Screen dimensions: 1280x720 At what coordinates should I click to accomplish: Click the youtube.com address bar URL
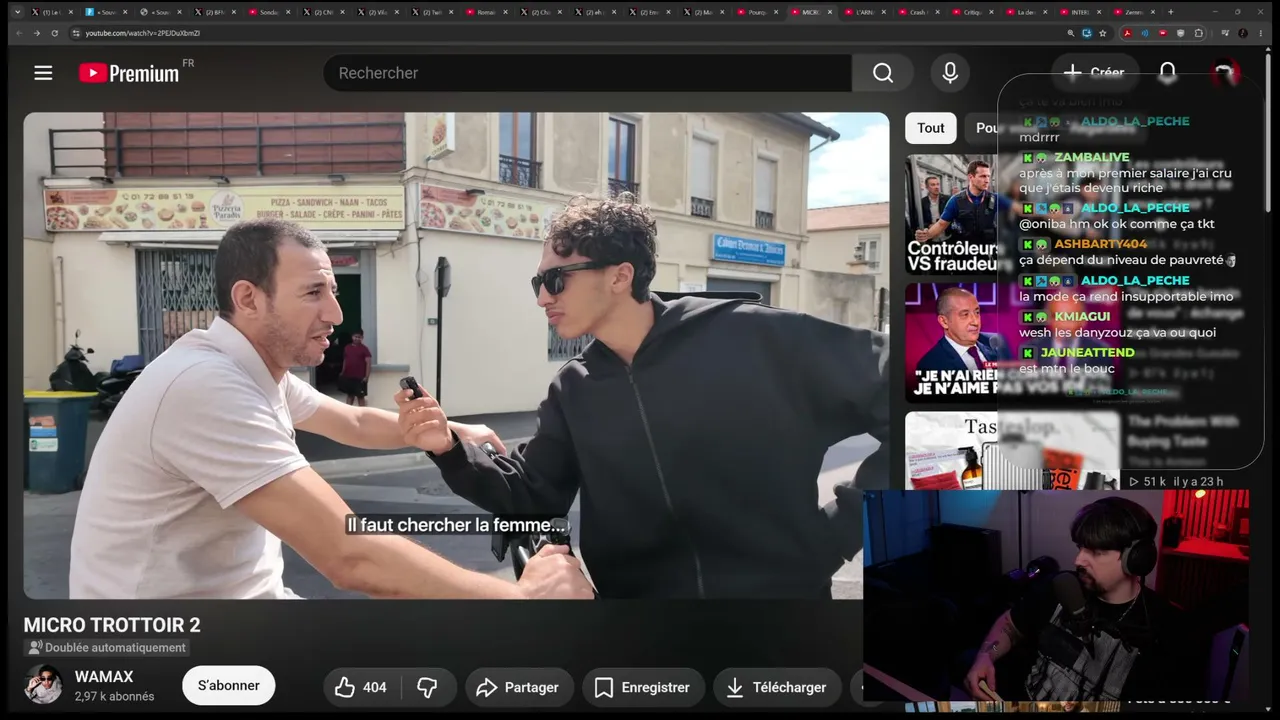tap(143, 33)
